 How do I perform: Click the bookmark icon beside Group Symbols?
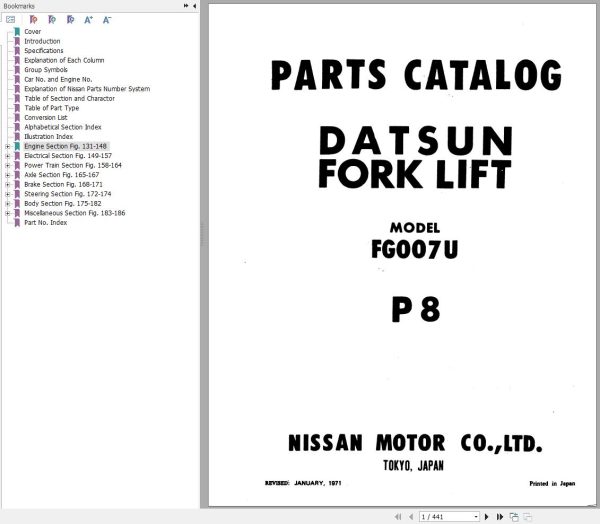point(17,70)
